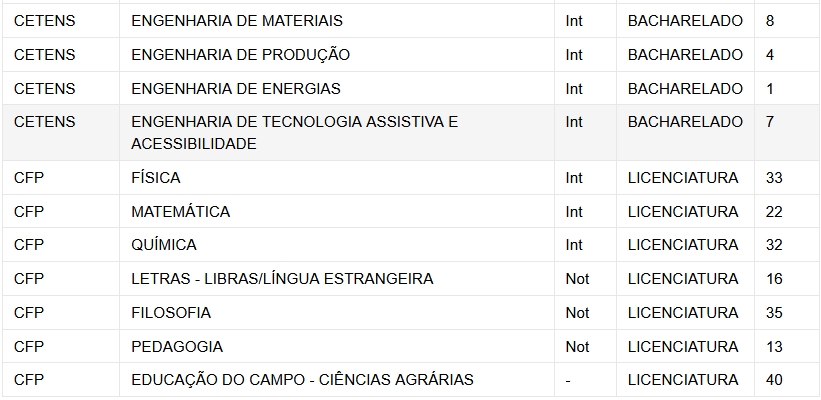Select ENGENHARIA DE TECNOLOGIA ASSISTIVA E ACESSIBILIDADE
821x400 pixels.
coord(294,132)
